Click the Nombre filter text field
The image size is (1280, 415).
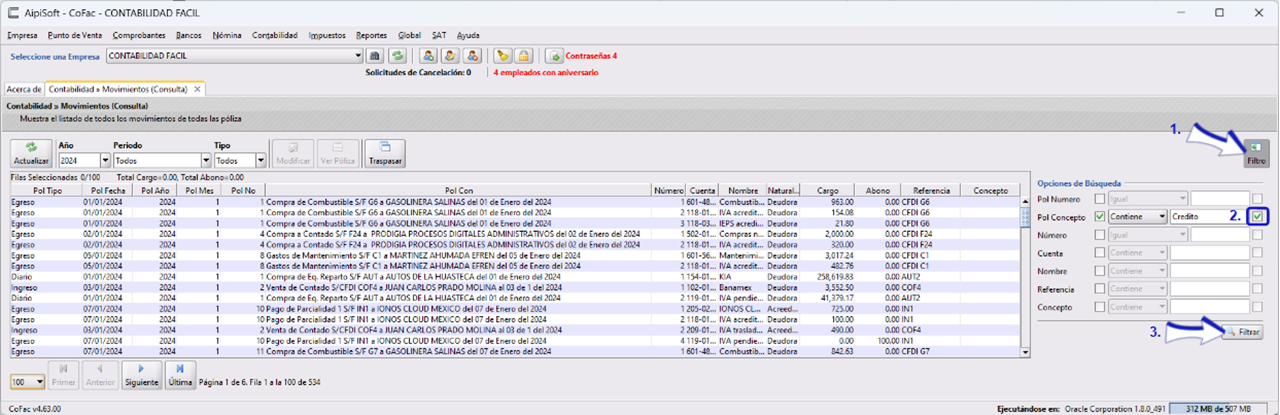coord(1210,271)
